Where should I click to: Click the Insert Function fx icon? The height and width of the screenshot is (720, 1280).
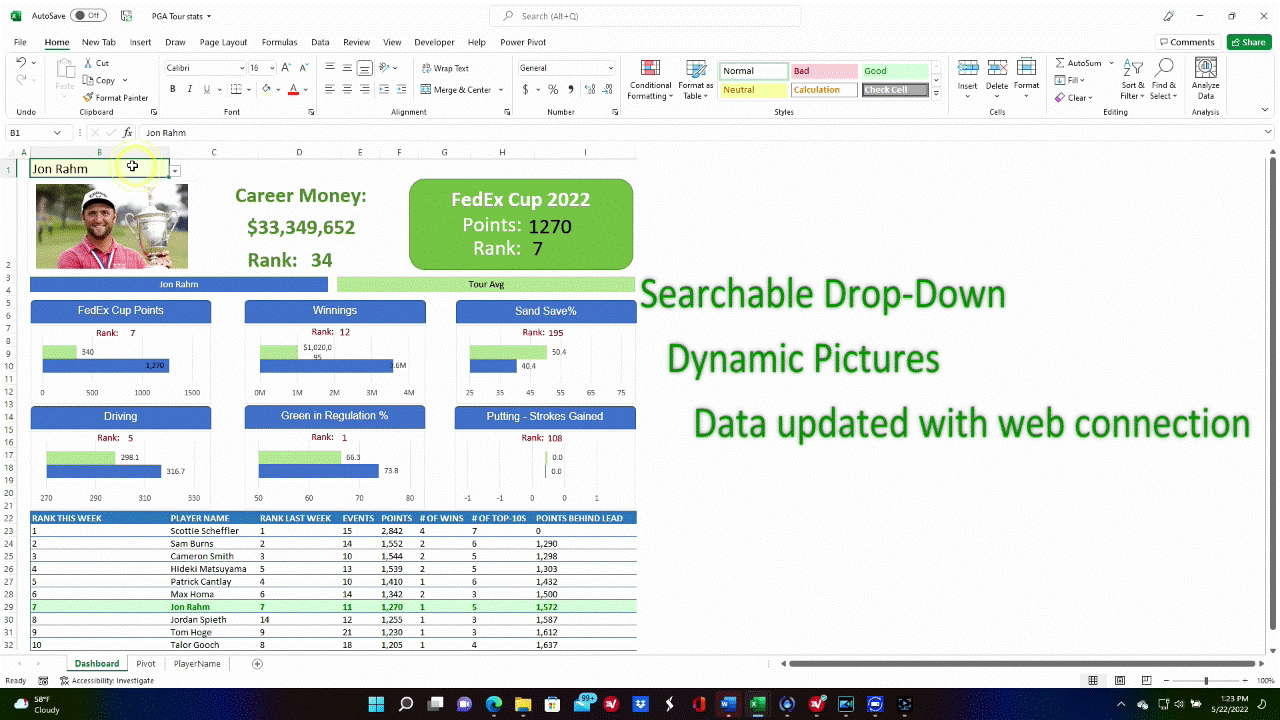coord(127,132)
